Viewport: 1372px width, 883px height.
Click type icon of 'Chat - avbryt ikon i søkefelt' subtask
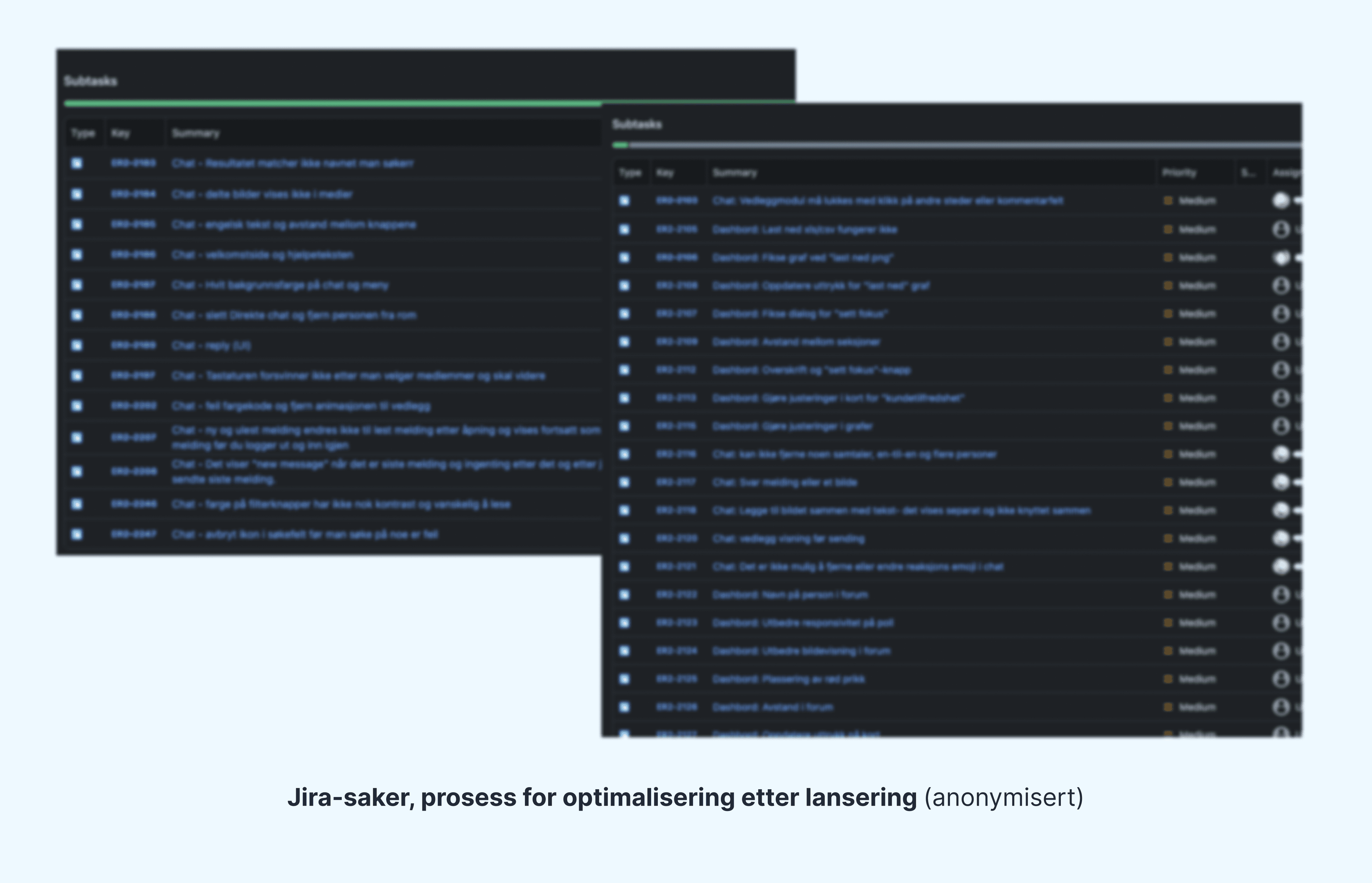(77, 534)
